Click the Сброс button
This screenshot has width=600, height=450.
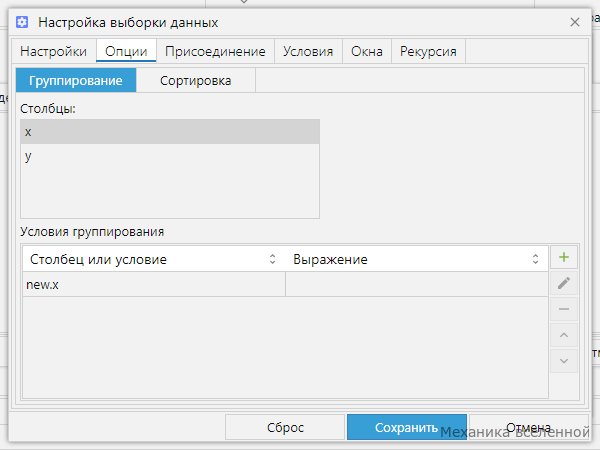[285, 427]
